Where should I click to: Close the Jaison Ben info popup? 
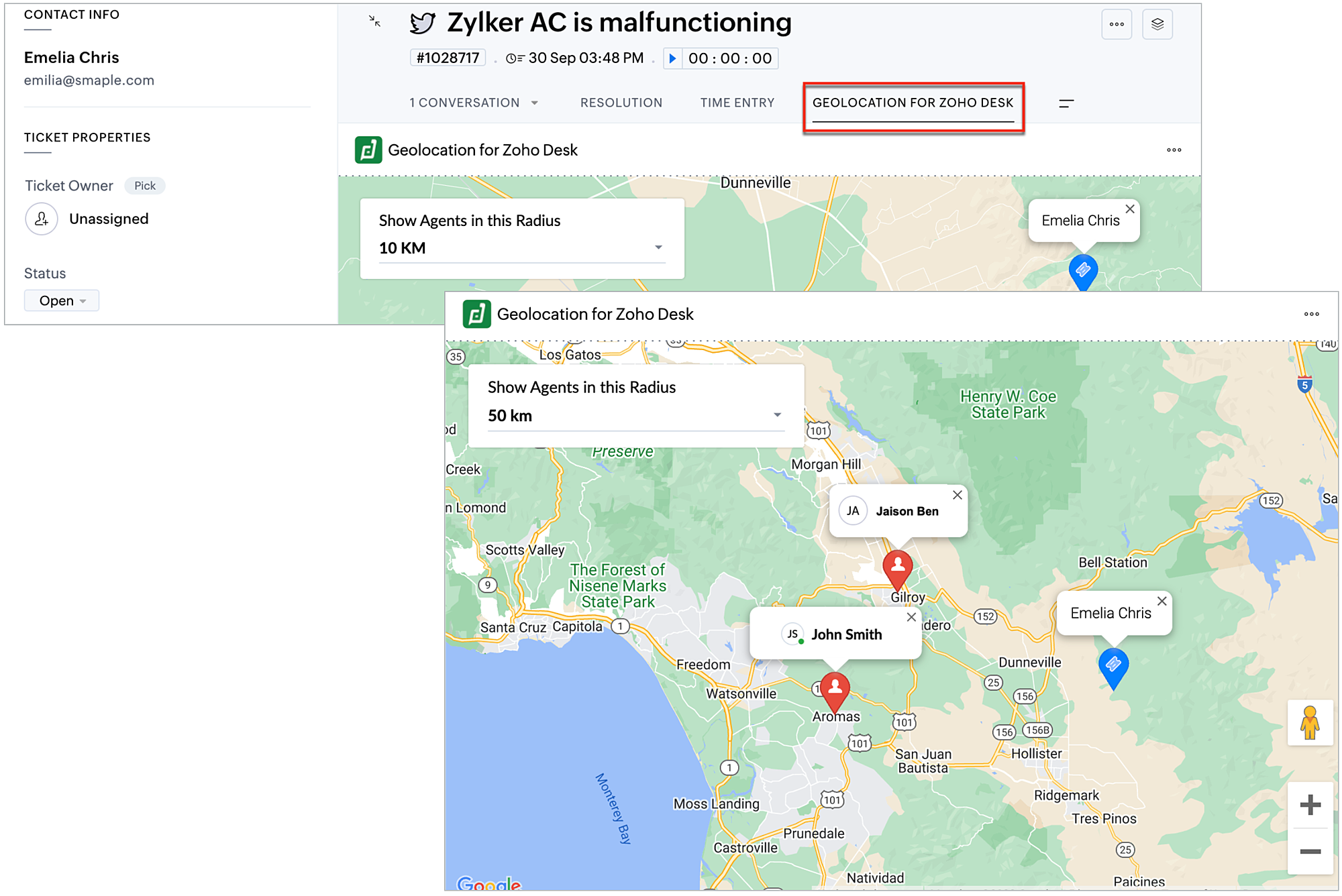tap(958, 495)
